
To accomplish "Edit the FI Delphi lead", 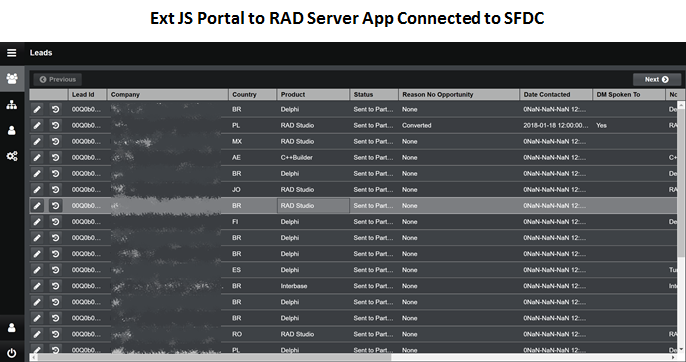I will pyautogui.click(x=37, y=222).
